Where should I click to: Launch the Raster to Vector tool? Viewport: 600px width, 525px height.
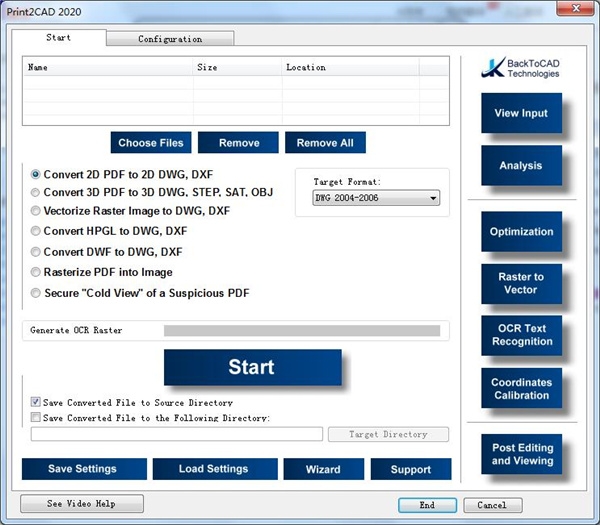tap(520, 284)
